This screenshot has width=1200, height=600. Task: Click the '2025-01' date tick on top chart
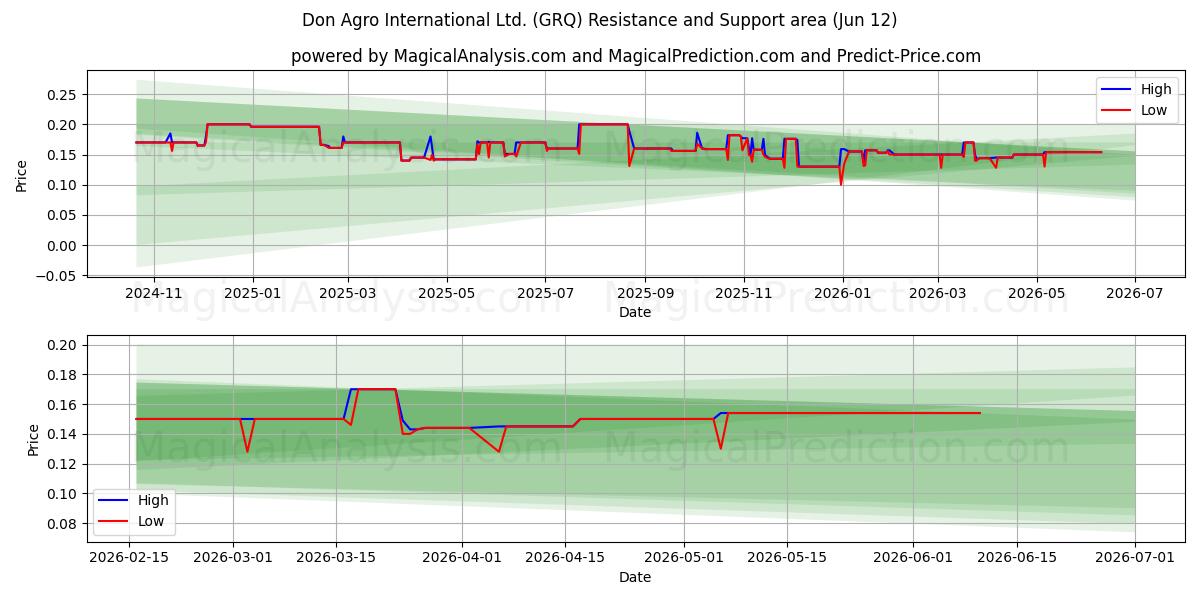[x=252, y=292]
